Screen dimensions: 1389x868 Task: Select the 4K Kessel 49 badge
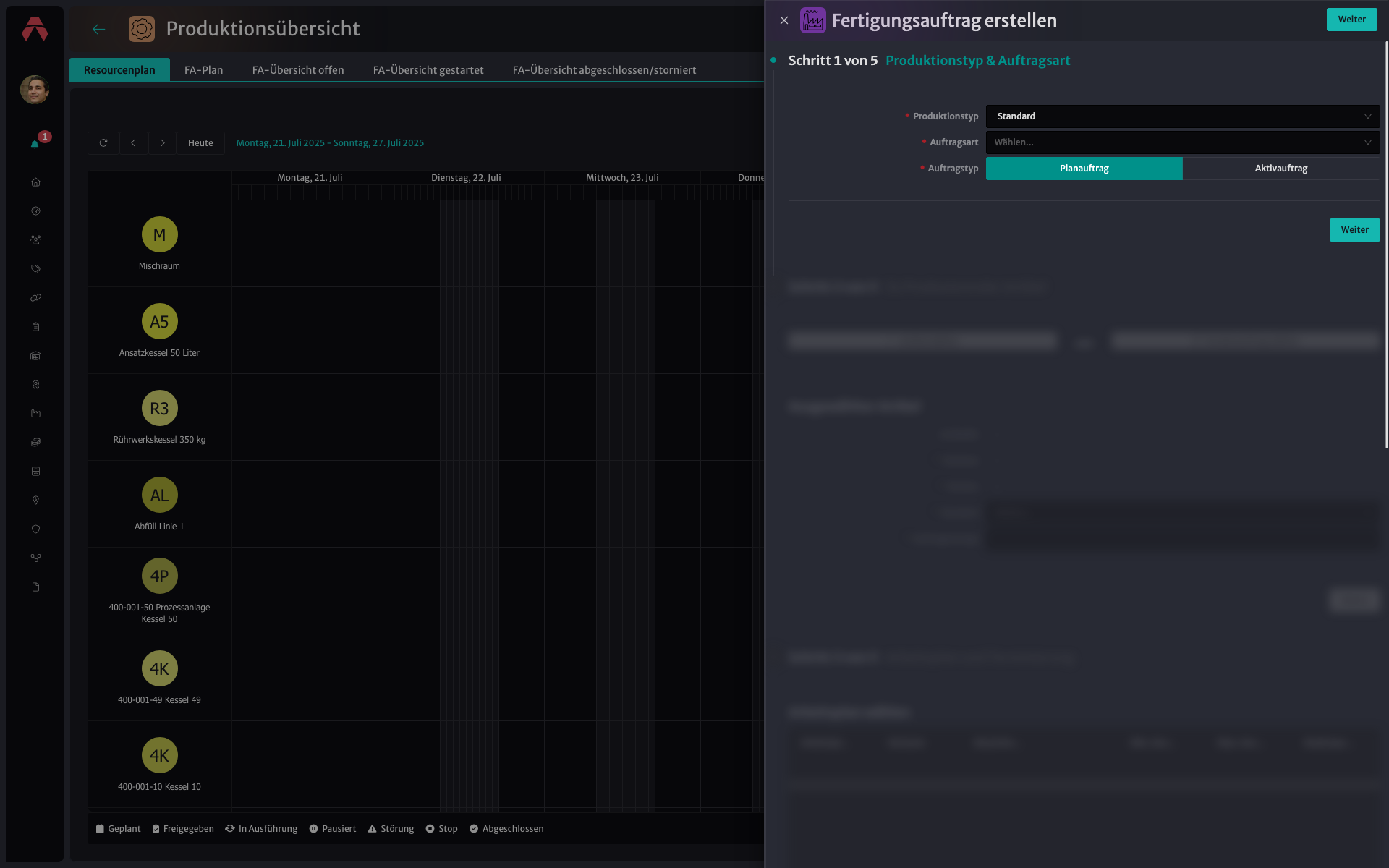pyautogui.click(x=159, y=668)
